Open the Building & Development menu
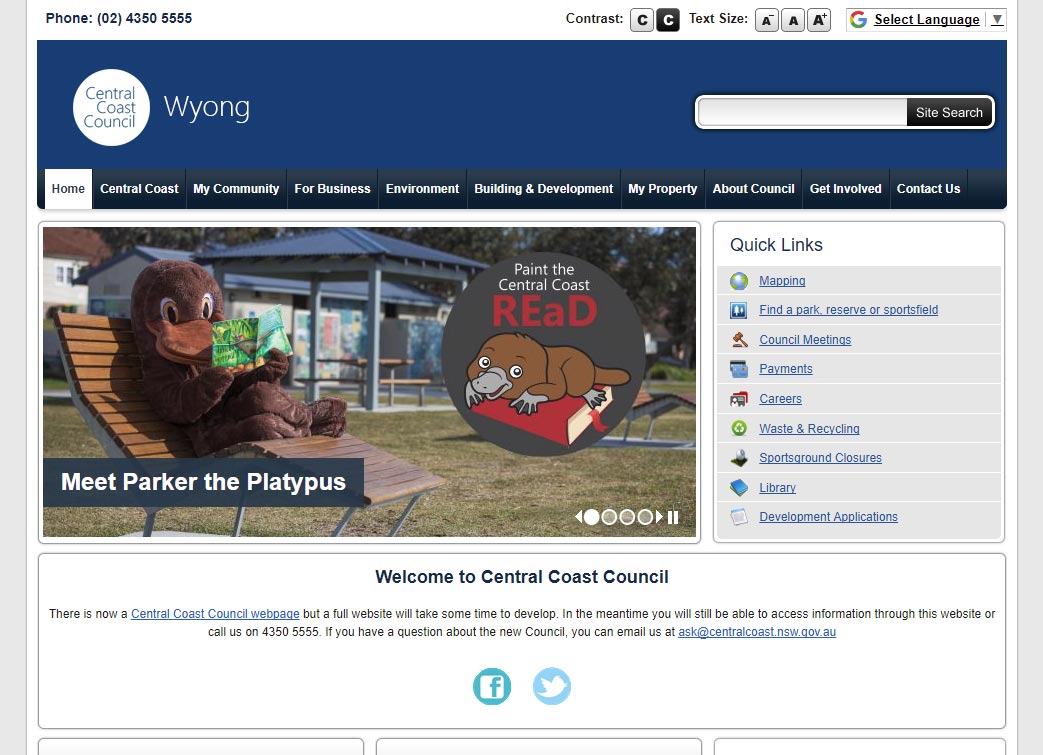 click(x=543, y=189)
